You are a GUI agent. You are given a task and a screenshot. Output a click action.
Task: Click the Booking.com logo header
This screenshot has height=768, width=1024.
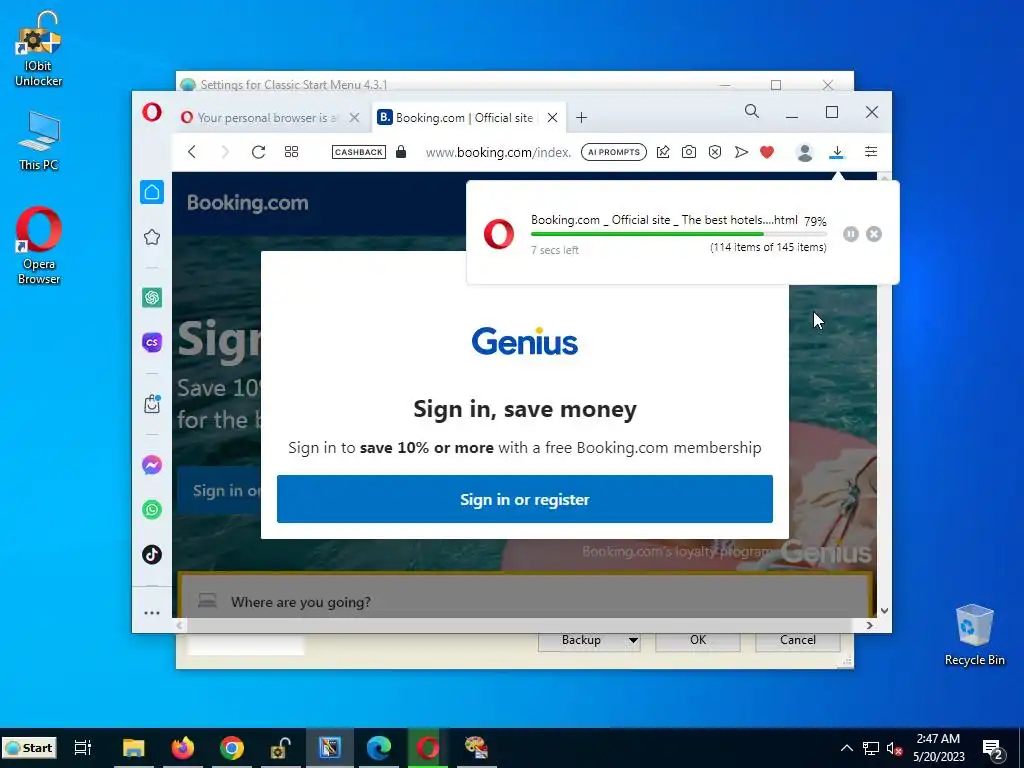pos(248,202)
